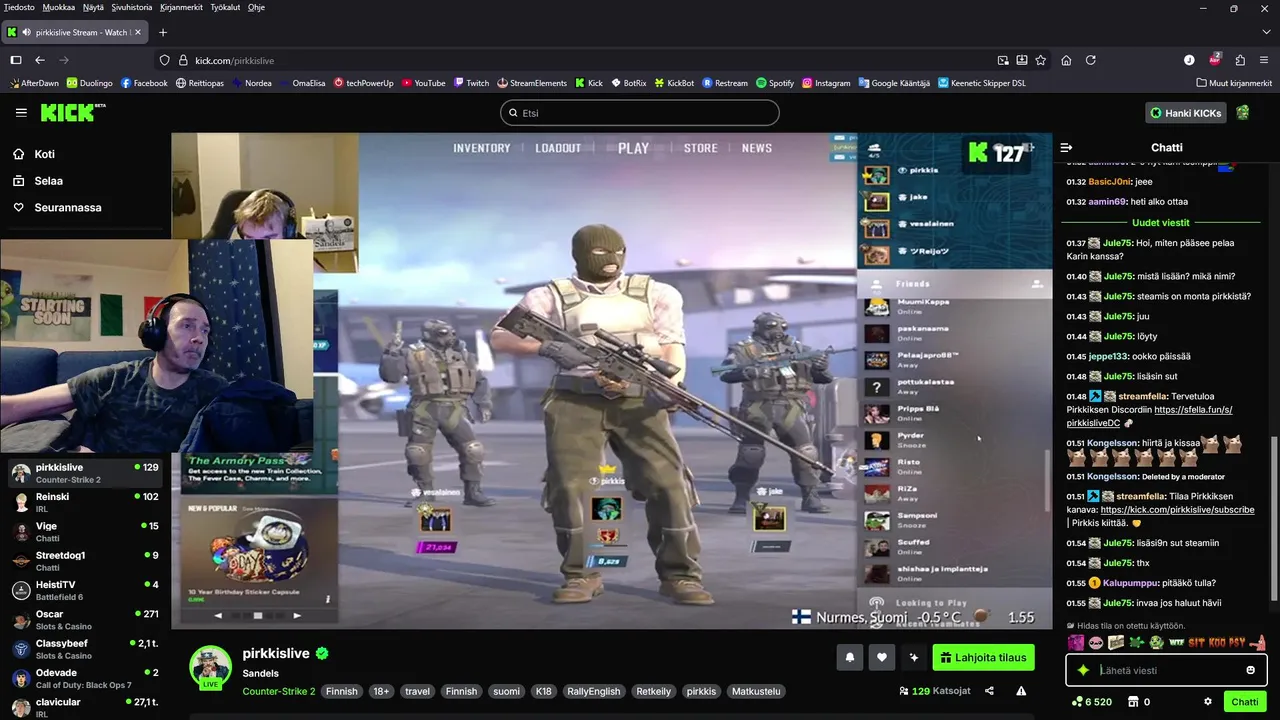Open Firefox sidebar toggle icon
Screen dimensions: 1280x720
[x=16, y=60]
